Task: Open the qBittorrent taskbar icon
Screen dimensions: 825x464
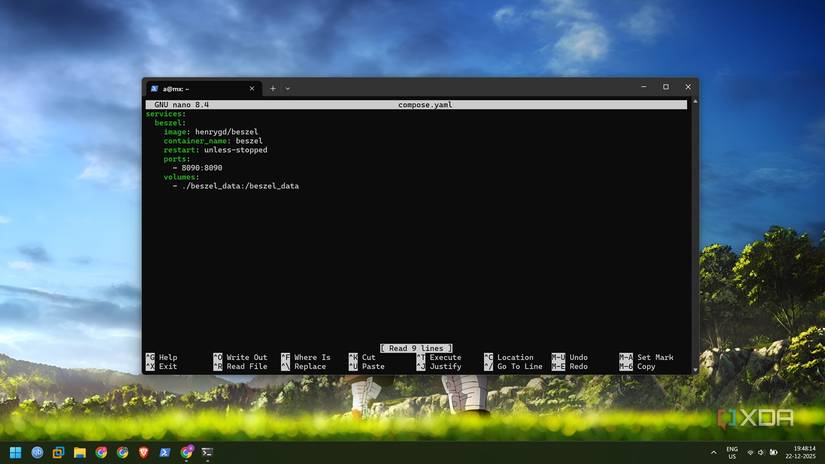Action: pos(37,452)
